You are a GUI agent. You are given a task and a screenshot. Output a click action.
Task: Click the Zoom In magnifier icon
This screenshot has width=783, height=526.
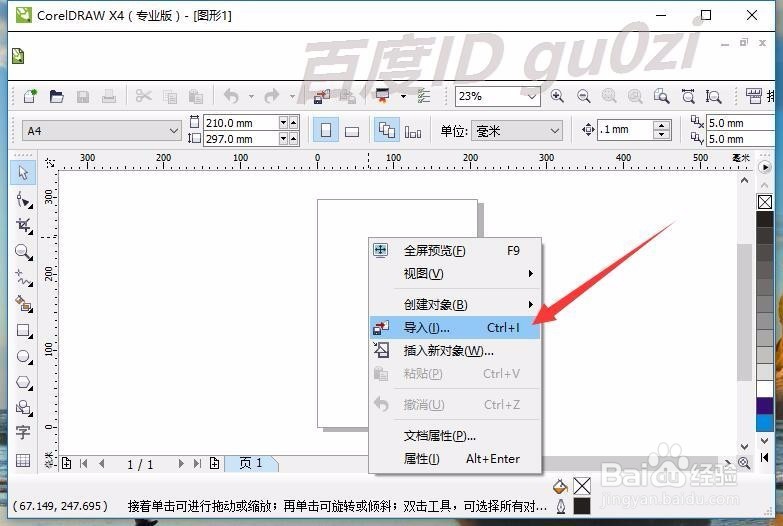[x=557, y=95]
